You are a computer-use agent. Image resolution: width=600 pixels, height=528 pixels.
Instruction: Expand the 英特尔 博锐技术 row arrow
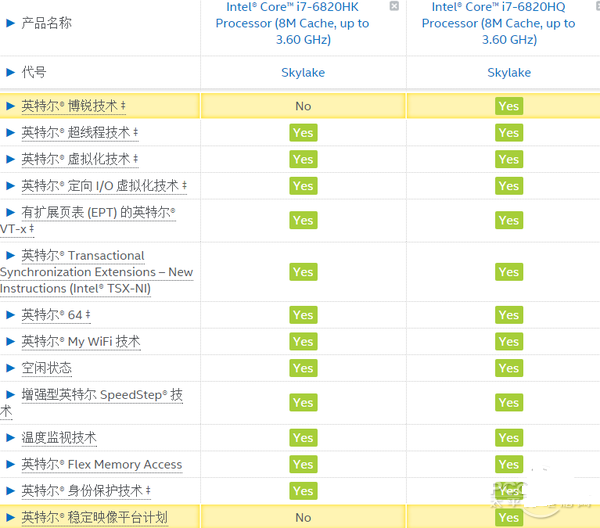pyautogui.click(x=10, y=106)
